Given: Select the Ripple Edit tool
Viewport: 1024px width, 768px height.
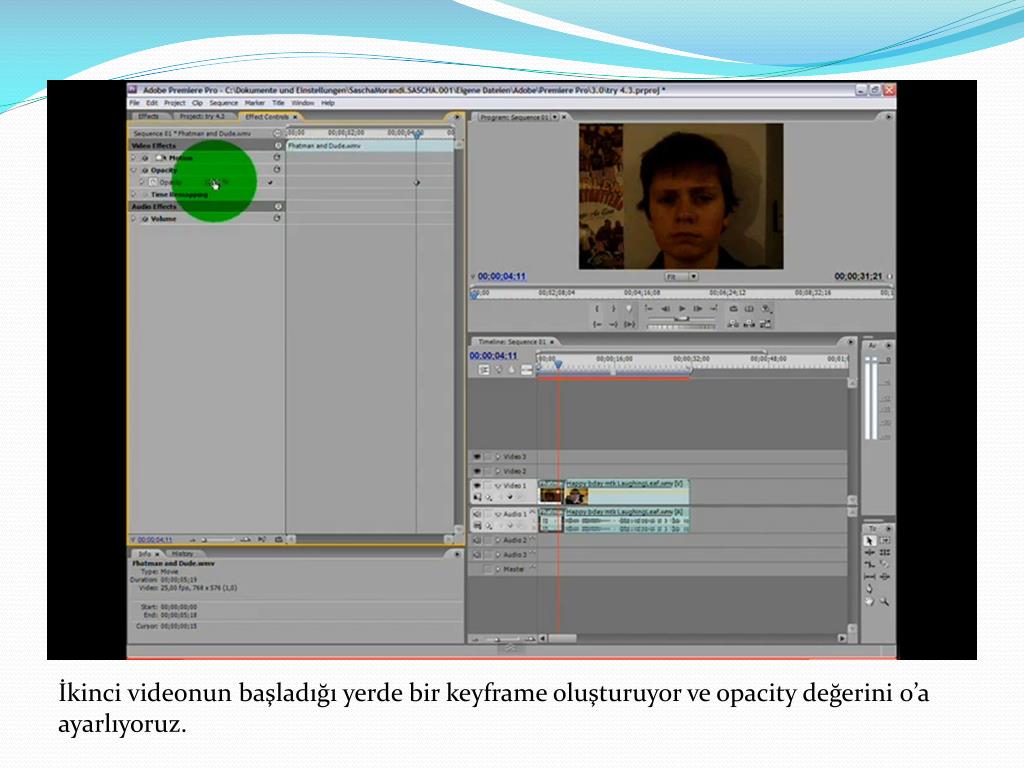Looking at the screenshot, I should (x=869, y=552).
